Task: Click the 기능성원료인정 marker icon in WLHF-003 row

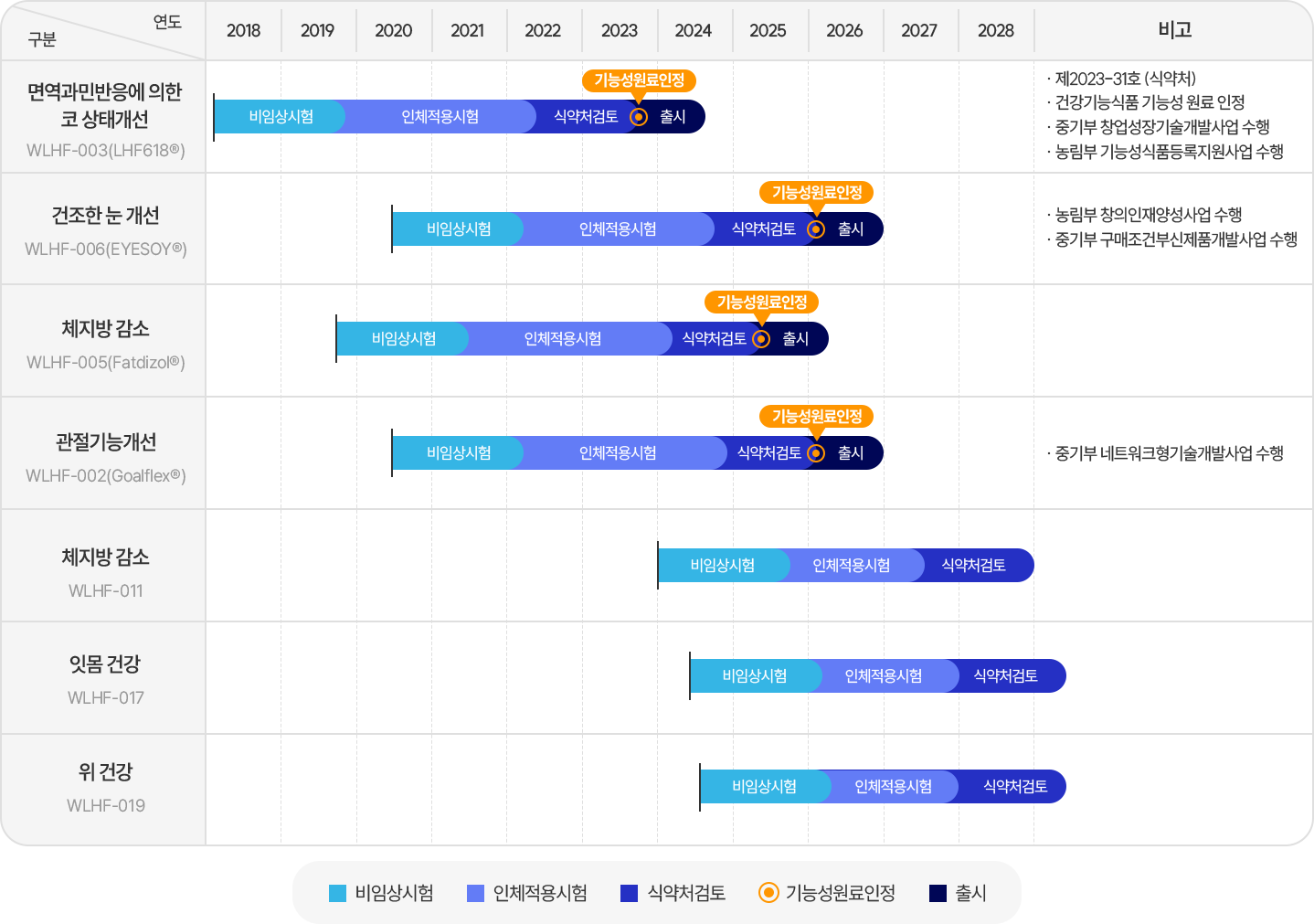Action: click(x=640, y=117)
